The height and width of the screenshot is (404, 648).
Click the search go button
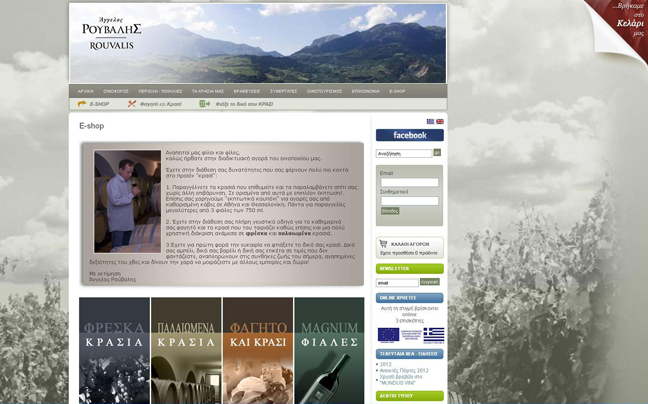[439, 154]
